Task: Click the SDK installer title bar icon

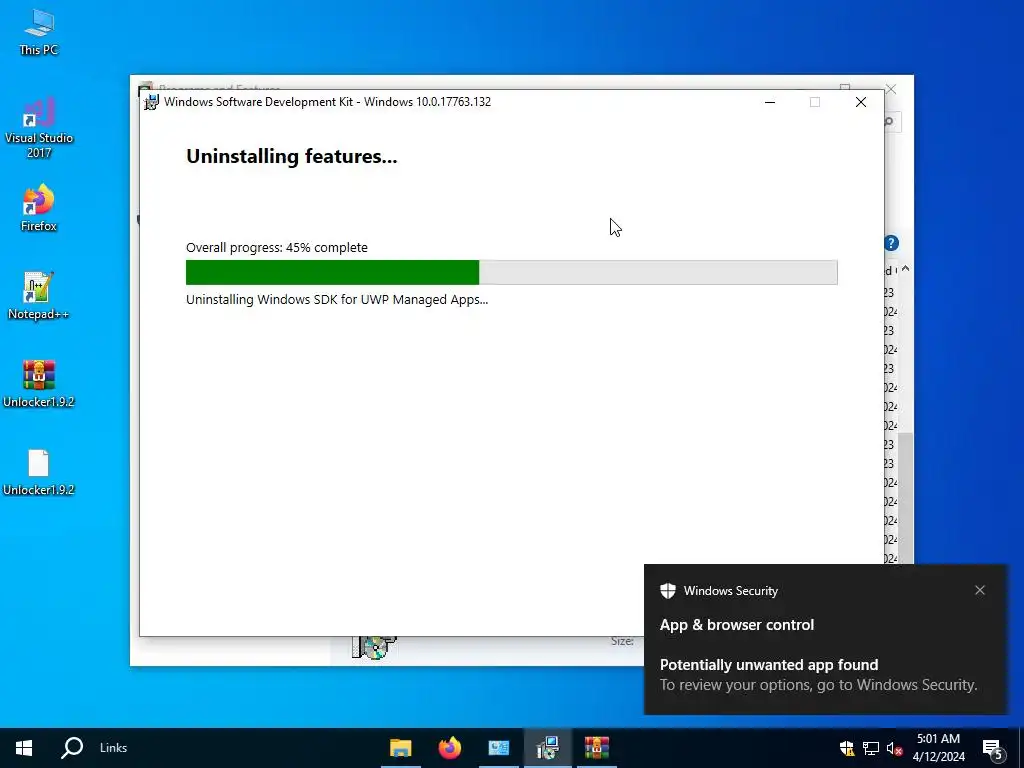Action: point(151,102)
